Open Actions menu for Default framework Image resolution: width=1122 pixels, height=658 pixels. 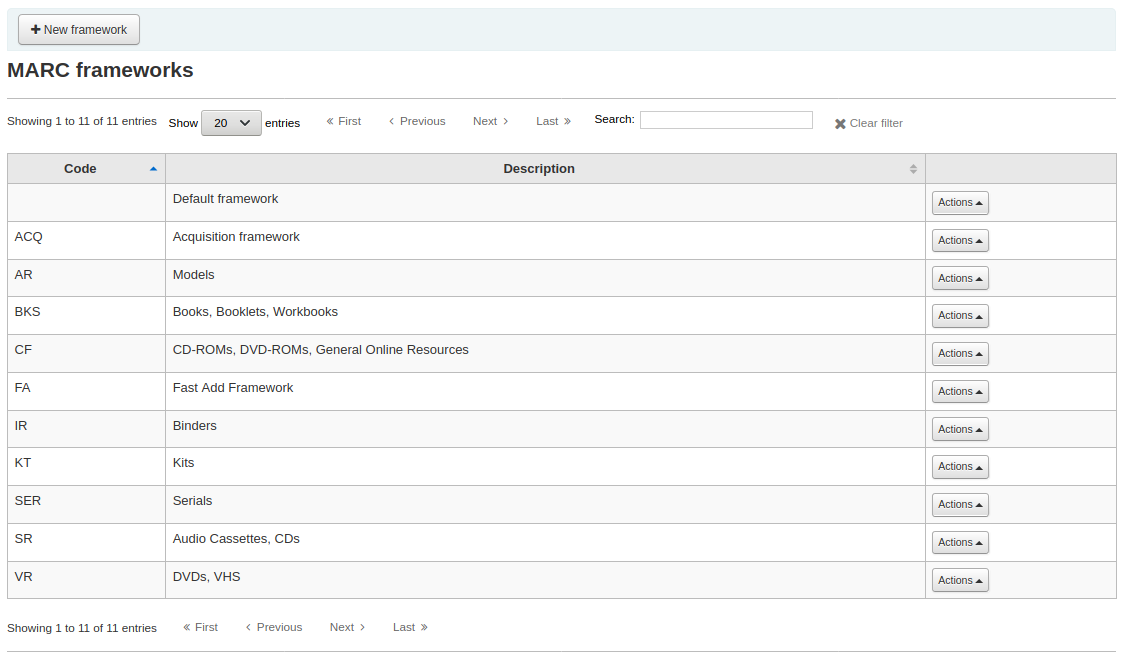(960, 203)
